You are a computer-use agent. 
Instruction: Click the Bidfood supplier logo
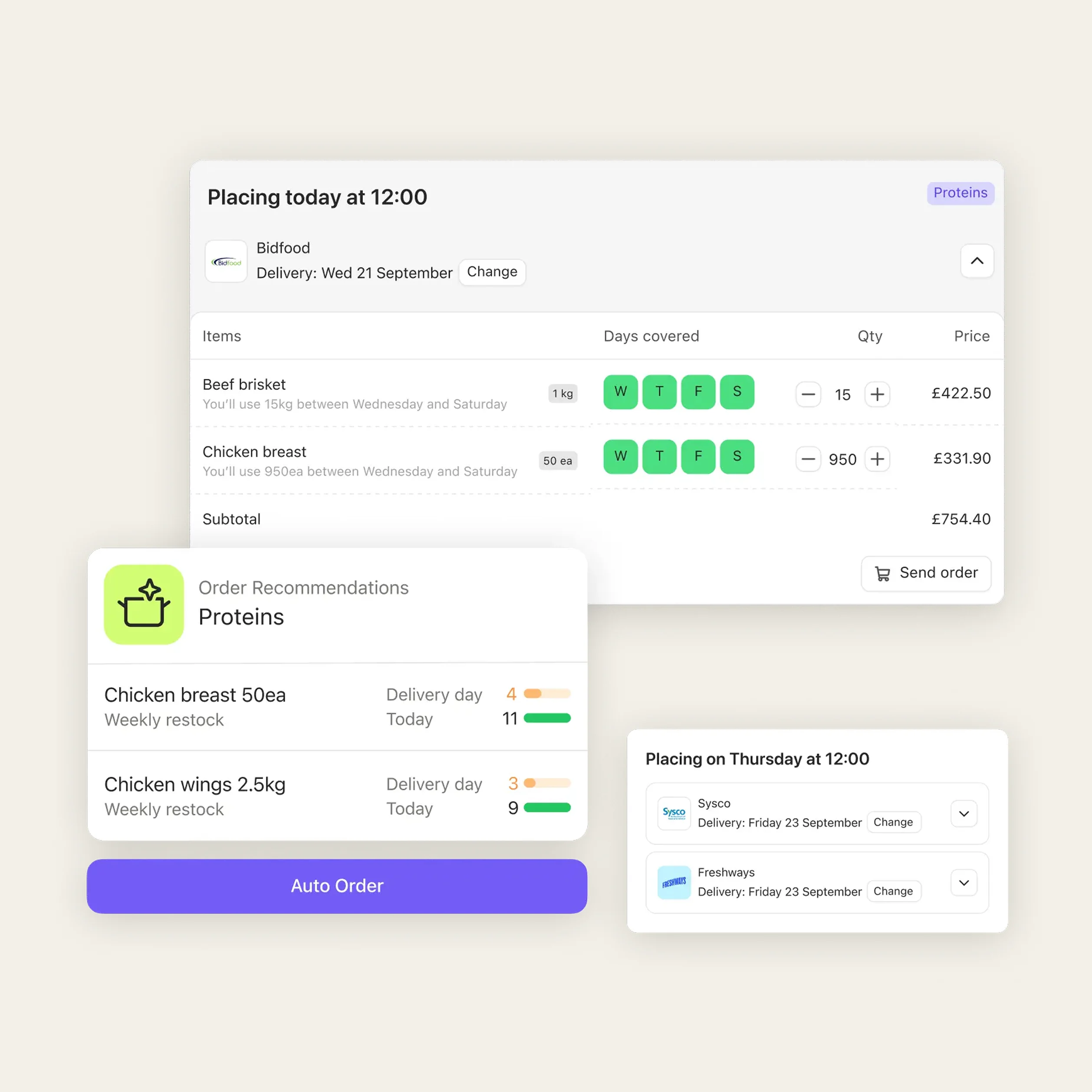(x=226, y=261)
